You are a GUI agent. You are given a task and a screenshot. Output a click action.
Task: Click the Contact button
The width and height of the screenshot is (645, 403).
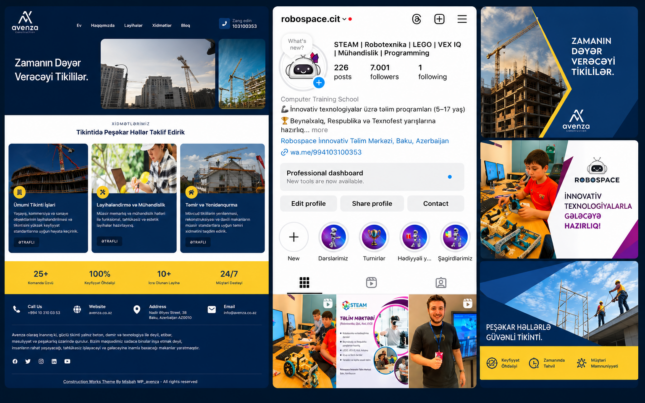click(x=436, y=204)
